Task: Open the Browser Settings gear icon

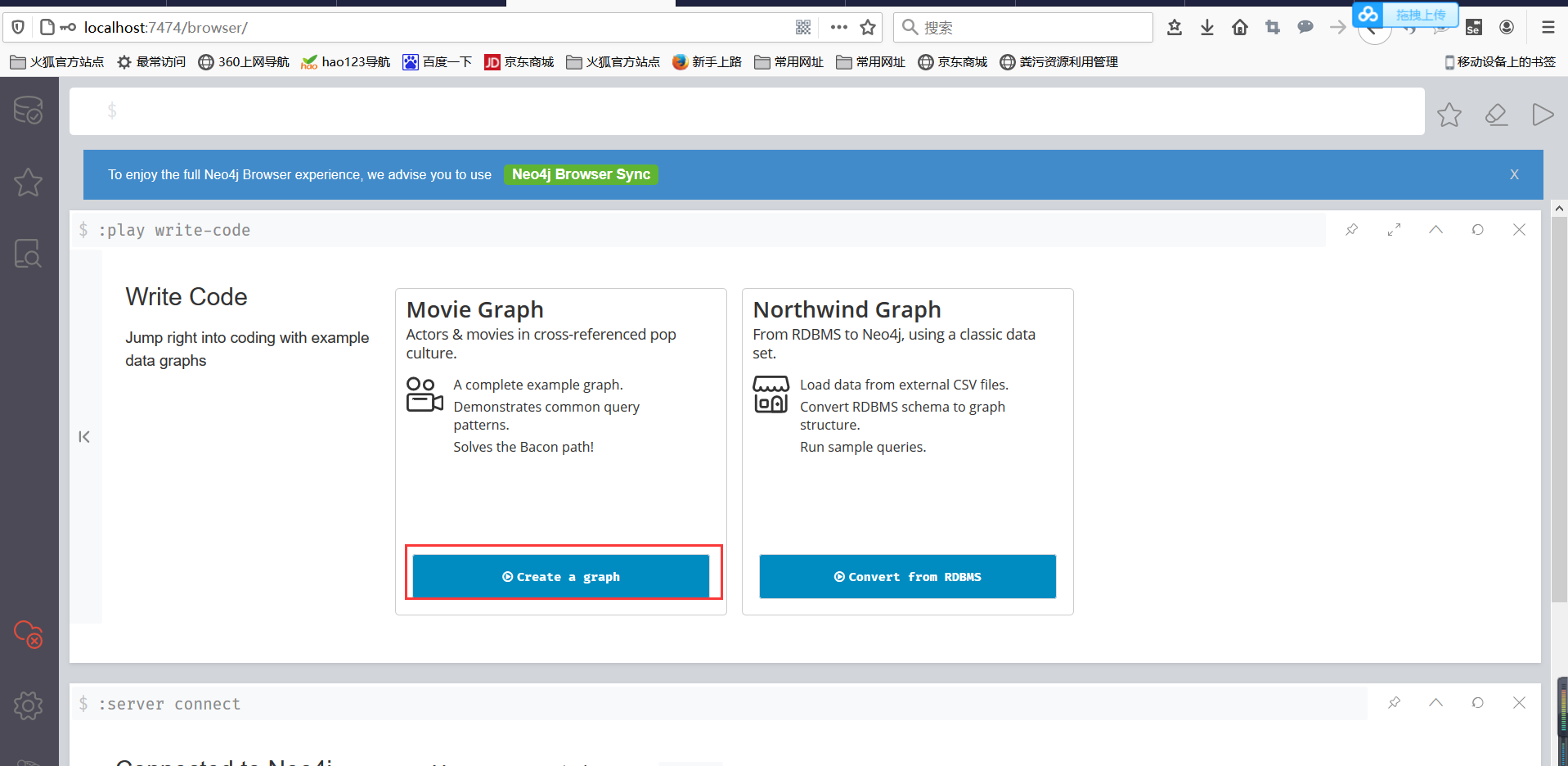Action: pyautogui.click(x=29, y=705)
